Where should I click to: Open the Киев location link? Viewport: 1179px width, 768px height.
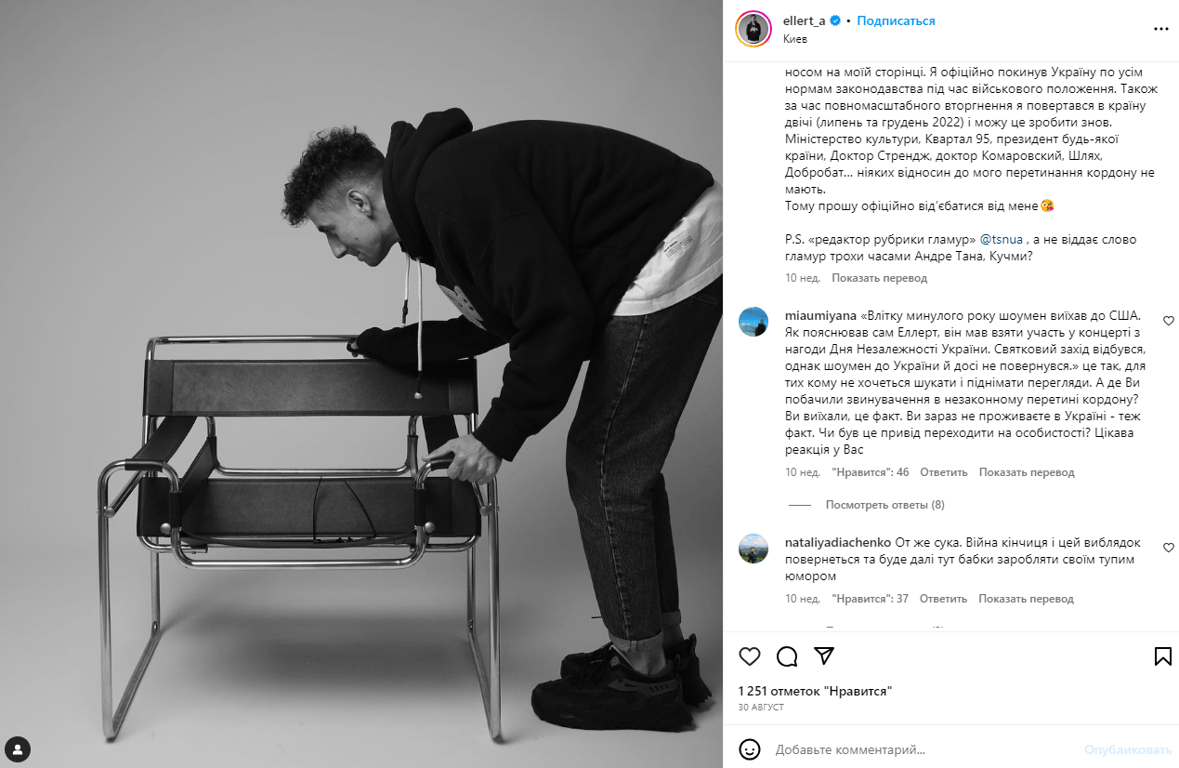(795, 39)
